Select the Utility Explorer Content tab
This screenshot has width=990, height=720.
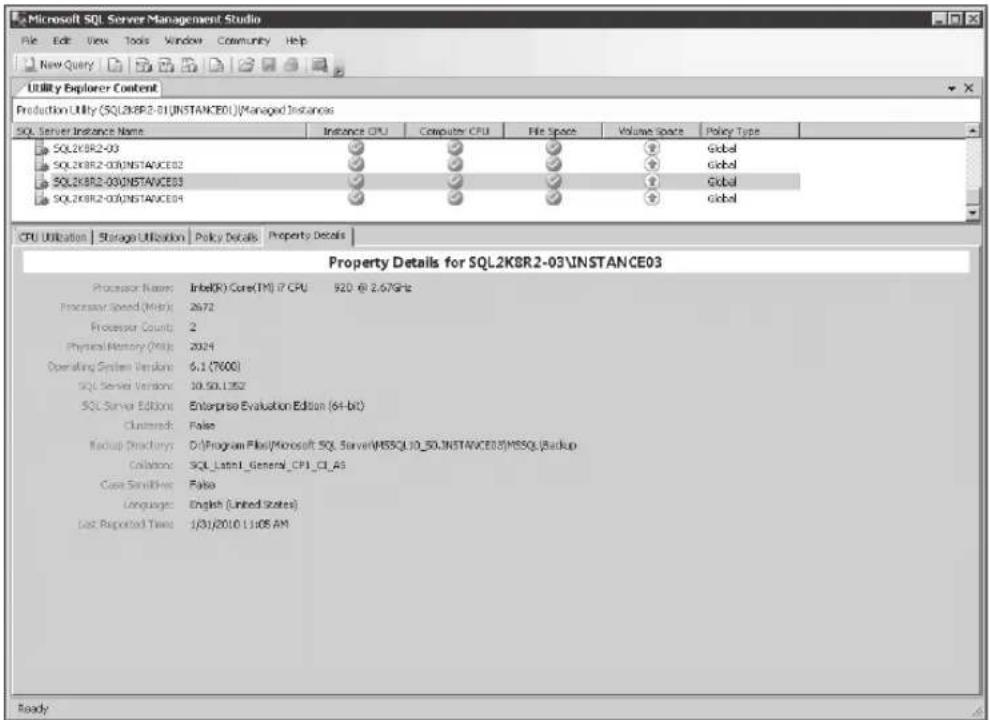click(x=92, y=88)
